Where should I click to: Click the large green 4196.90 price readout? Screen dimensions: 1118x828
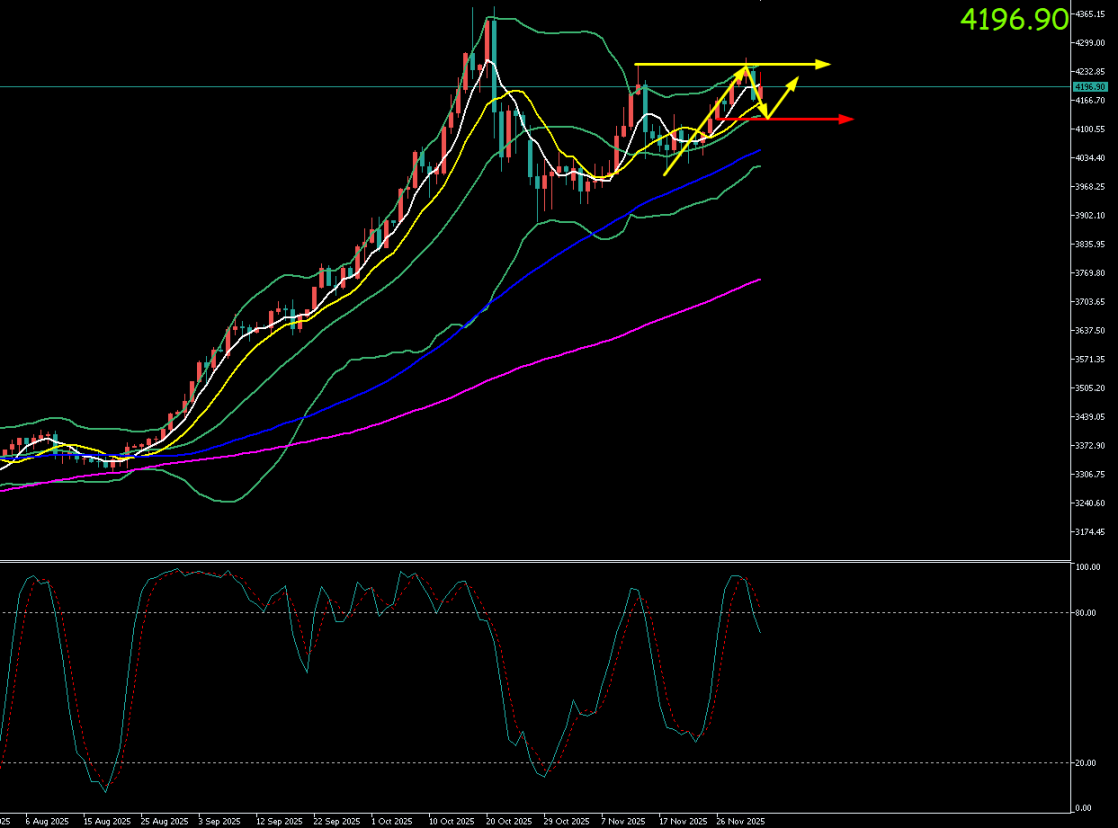pos(1013,18)
